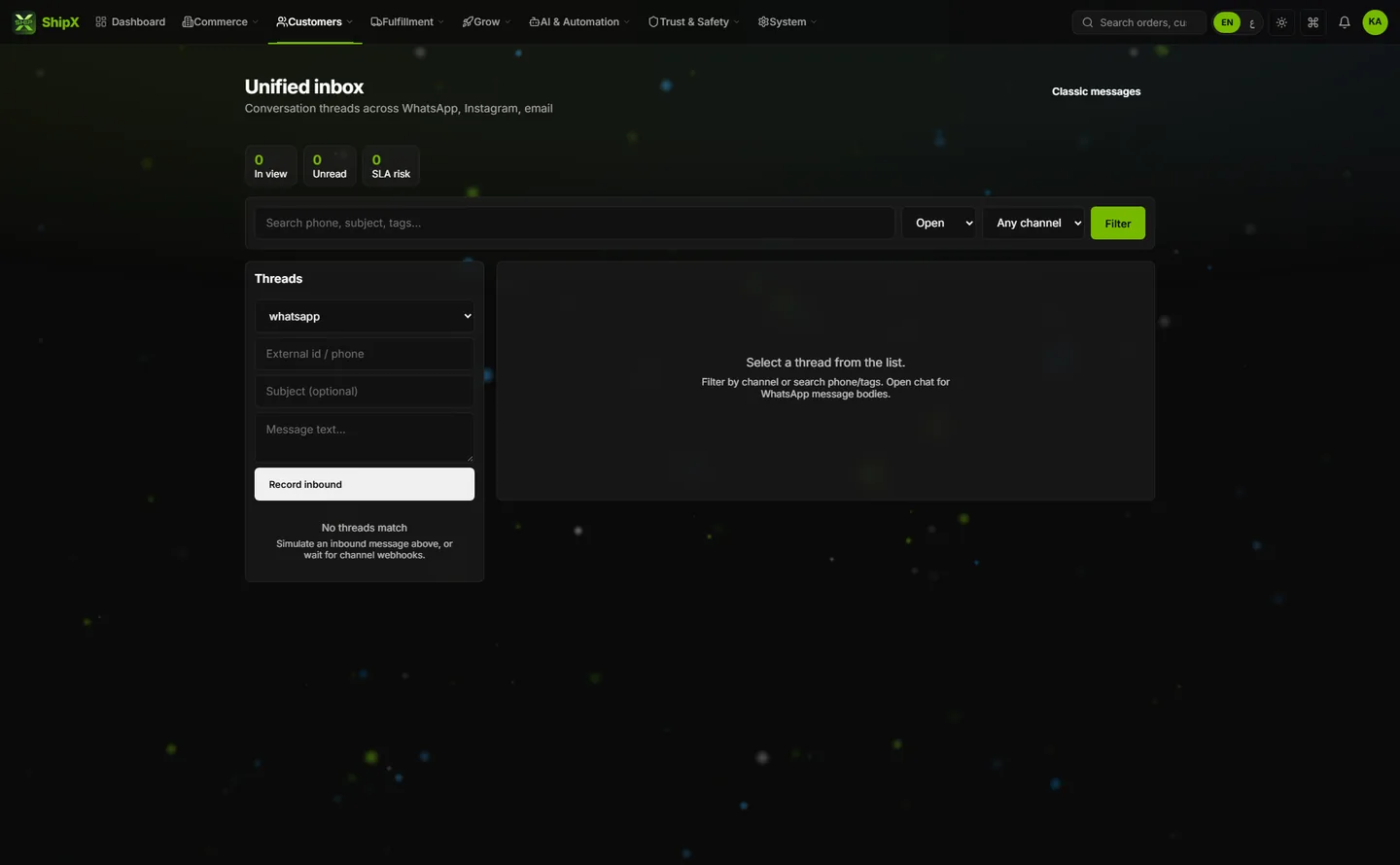The width and height of the screenshot is (1400, 865).
Task: Click the In view counter card
Action: pos(271,165)
